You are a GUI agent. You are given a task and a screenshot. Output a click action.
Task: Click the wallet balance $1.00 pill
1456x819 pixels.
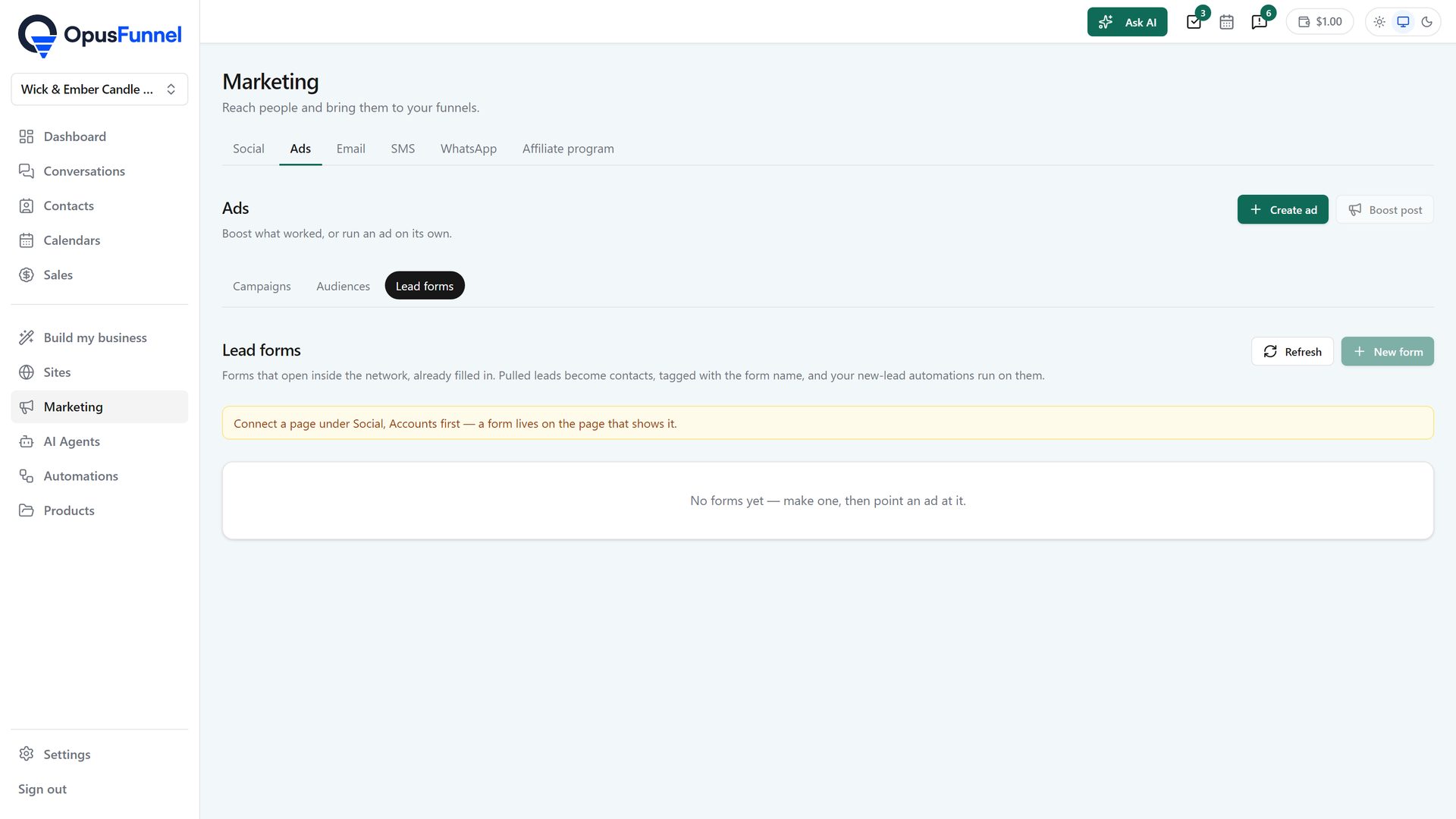1319,22
